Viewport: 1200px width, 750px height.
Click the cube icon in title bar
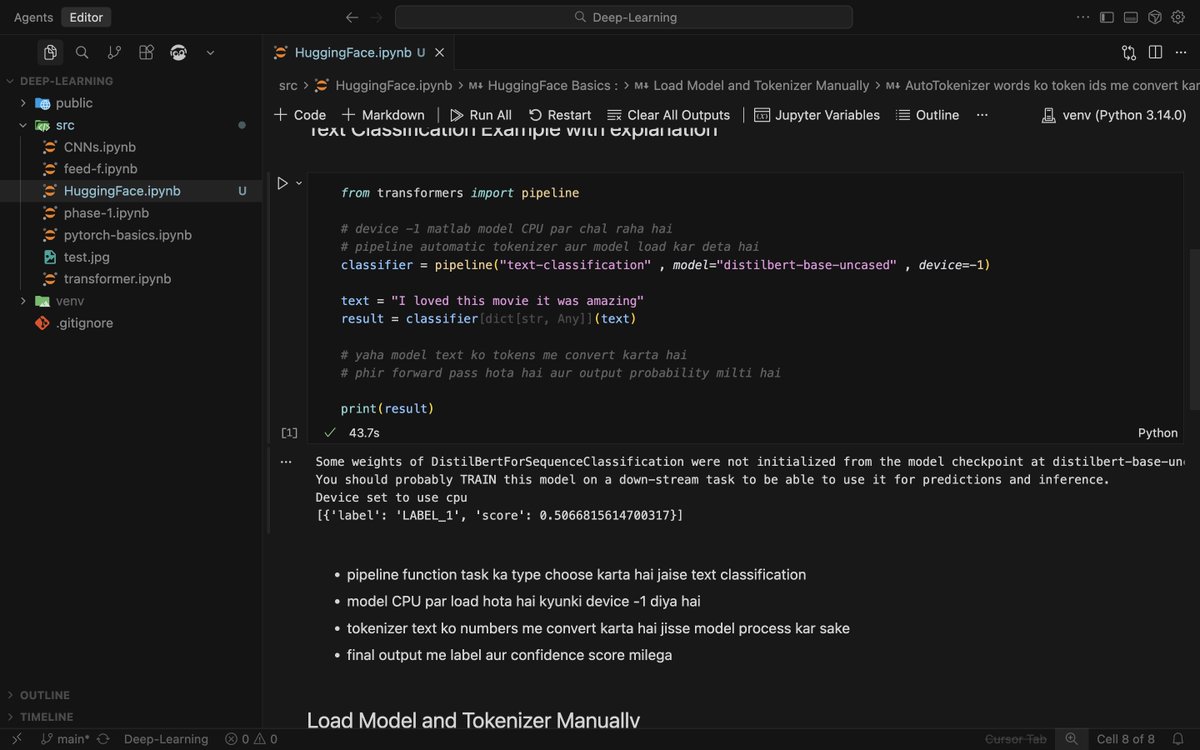[1154, 17]
